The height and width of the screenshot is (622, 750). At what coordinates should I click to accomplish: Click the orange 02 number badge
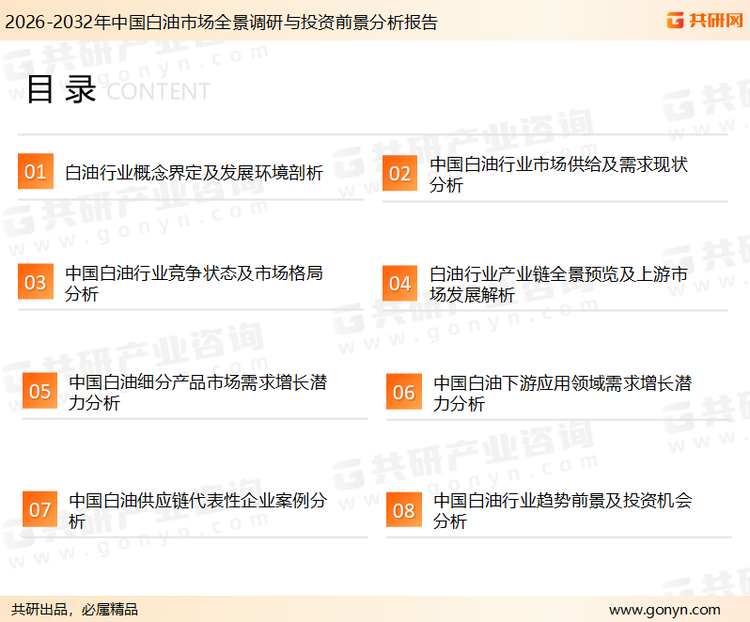click(x=400, y=173)
